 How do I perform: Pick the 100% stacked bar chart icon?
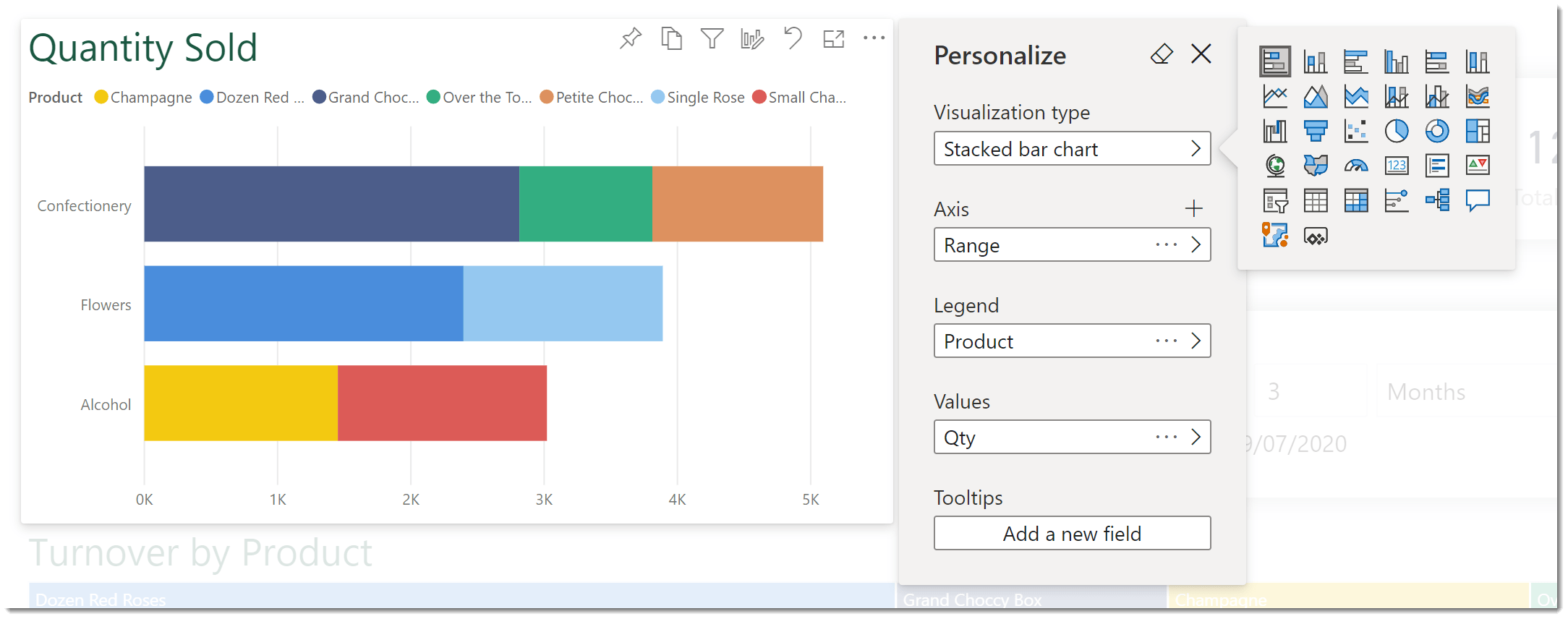coord(1437,61)
